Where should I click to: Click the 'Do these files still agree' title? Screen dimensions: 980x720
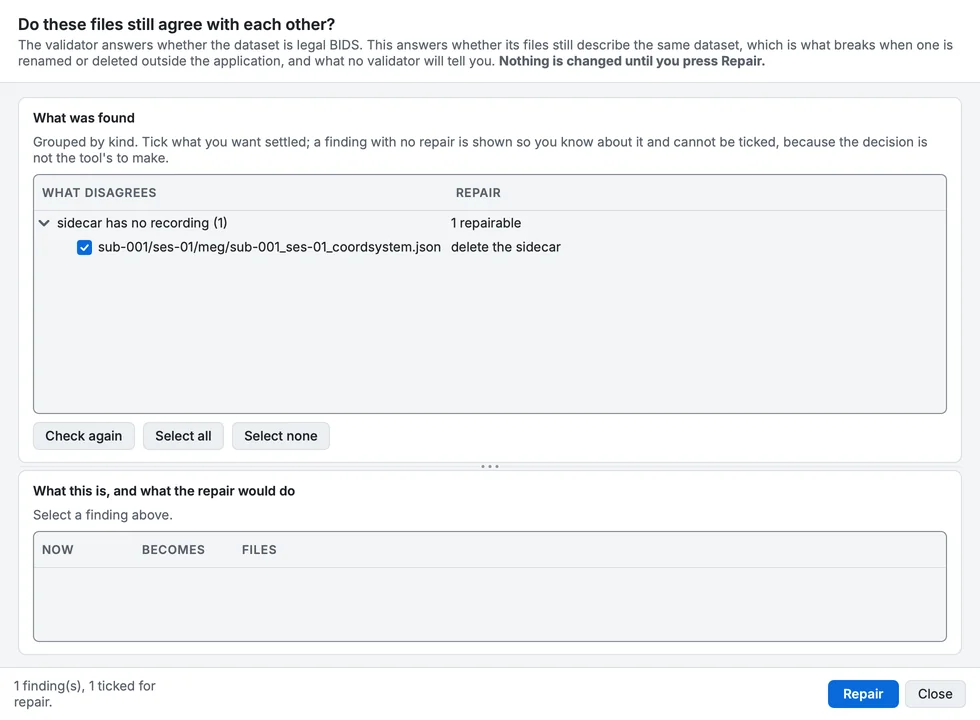(176, 24)
